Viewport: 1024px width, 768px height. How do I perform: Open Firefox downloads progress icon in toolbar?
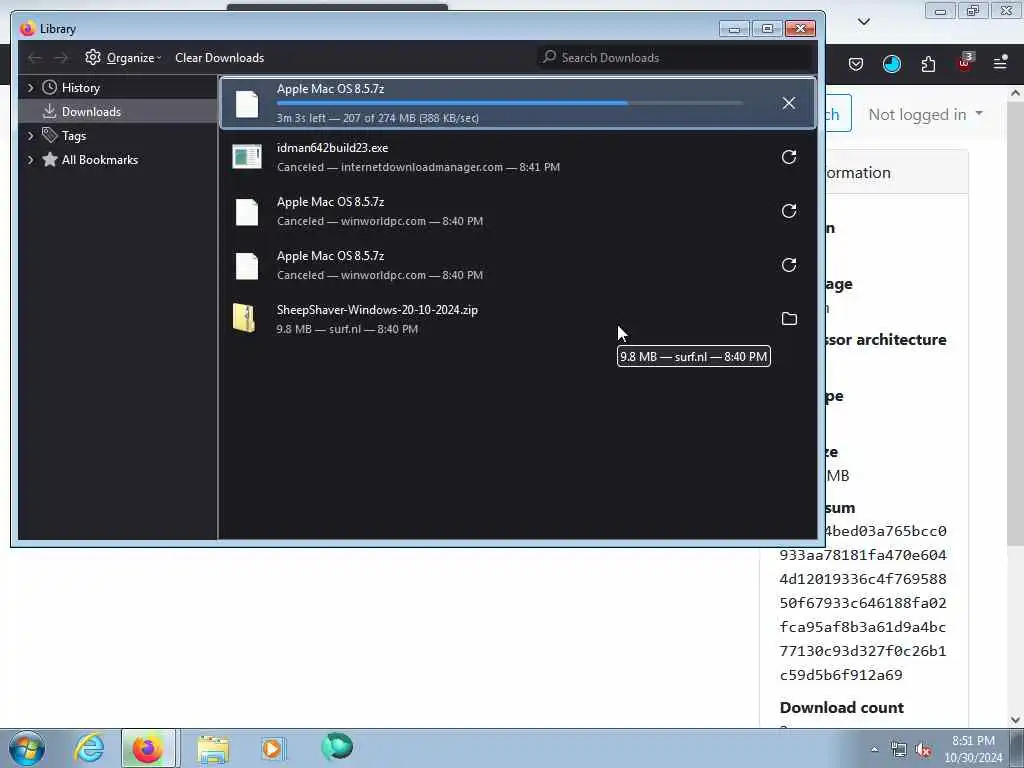pos(891,63)
